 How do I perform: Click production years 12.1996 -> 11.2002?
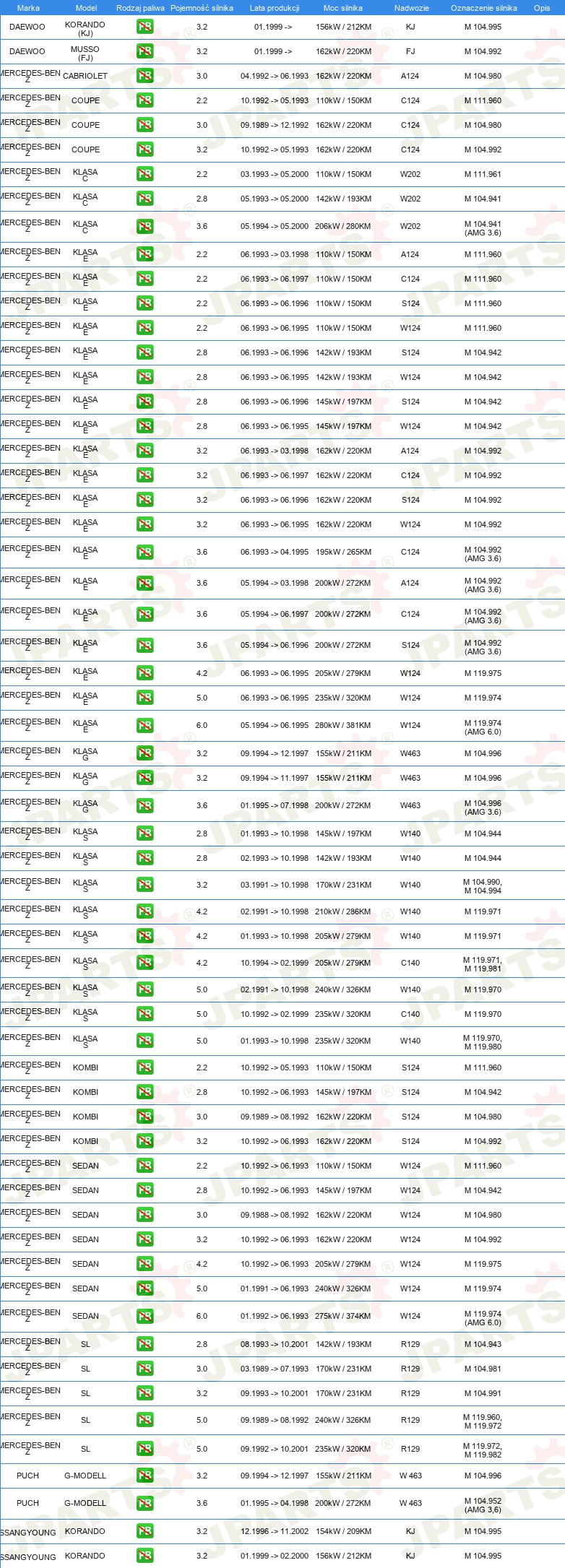click(275, 1531)
